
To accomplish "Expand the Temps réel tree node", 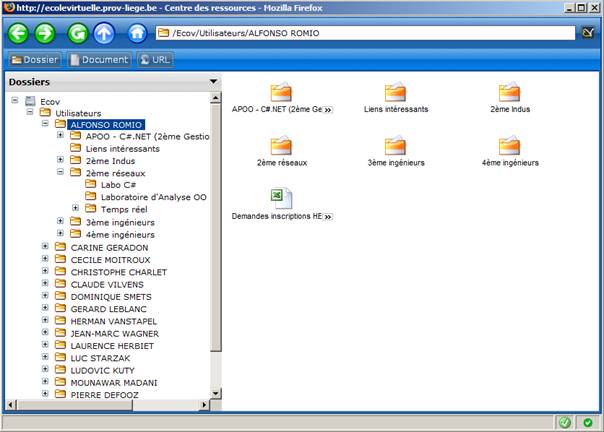I will coord(76,208).
